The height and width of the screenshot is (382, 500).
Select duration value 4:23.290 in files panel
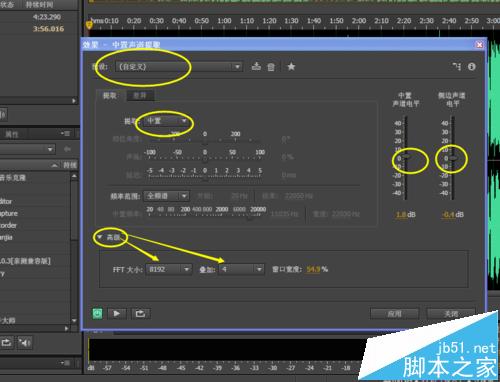pyautogui.click(x=47, y=17)
